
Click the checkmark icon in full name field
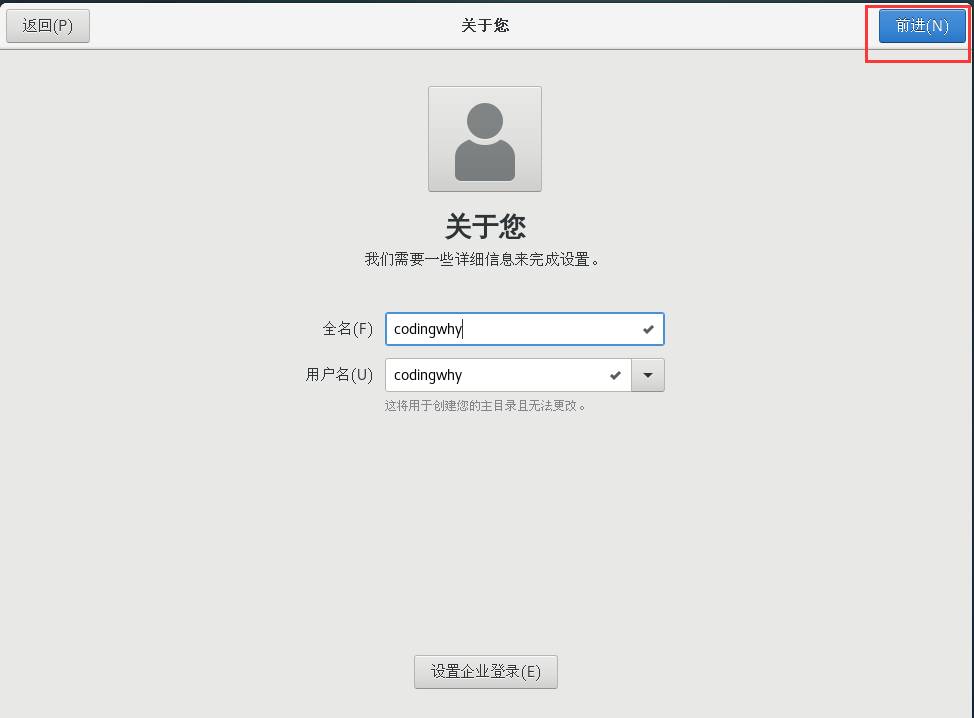coord(648,328)
